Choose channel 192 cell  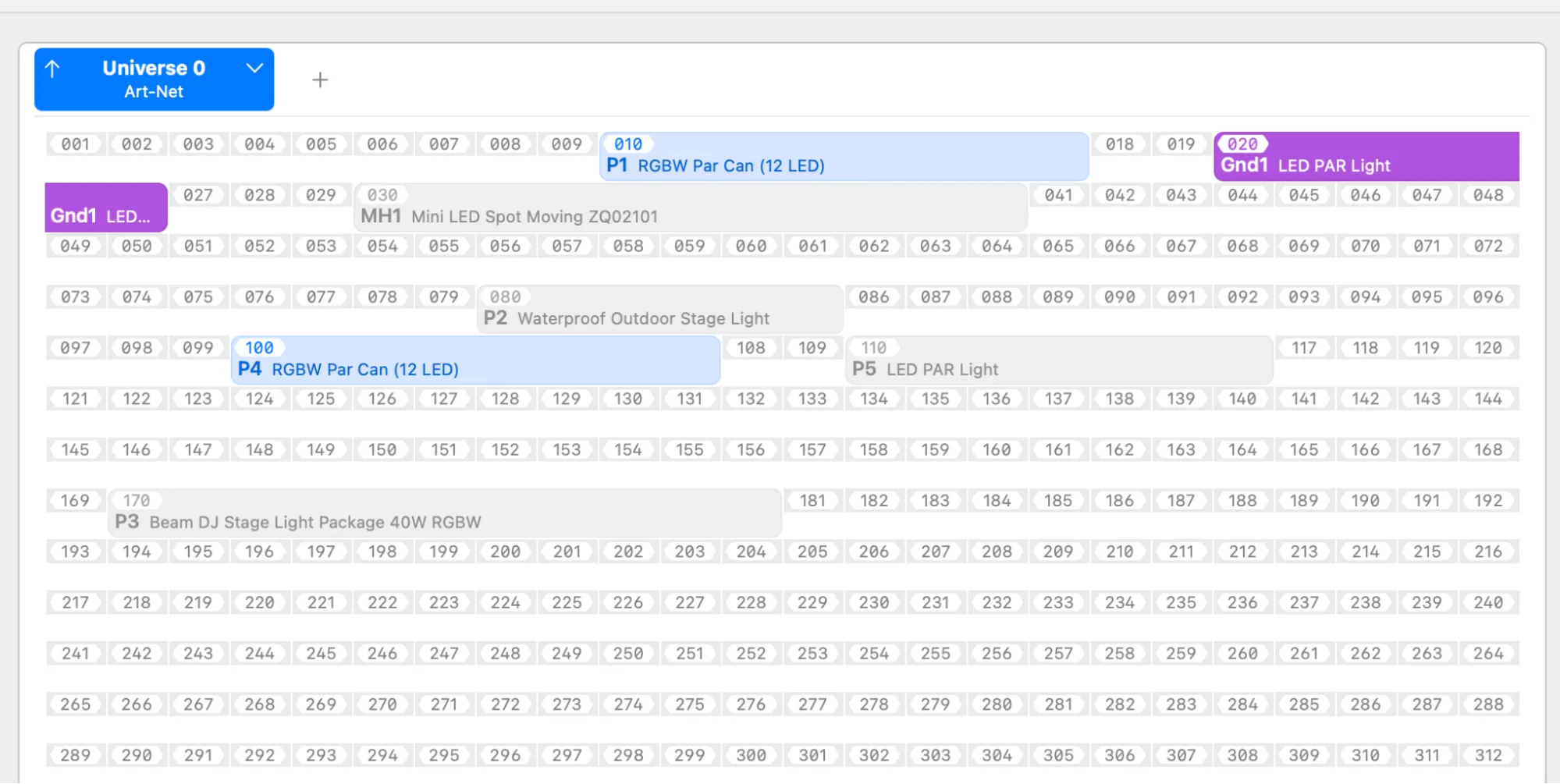coord(1487,501)
